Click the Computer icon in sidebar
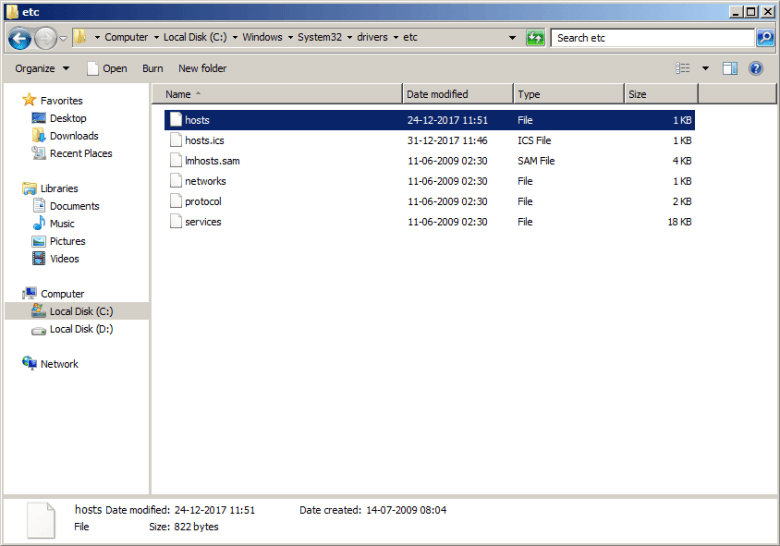780x546 pixels. (x=29, y=293)
